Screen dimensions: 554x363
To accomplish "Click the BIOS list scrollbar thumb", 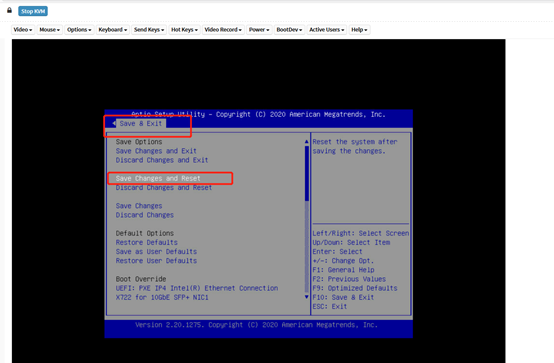I will [306, 173].
